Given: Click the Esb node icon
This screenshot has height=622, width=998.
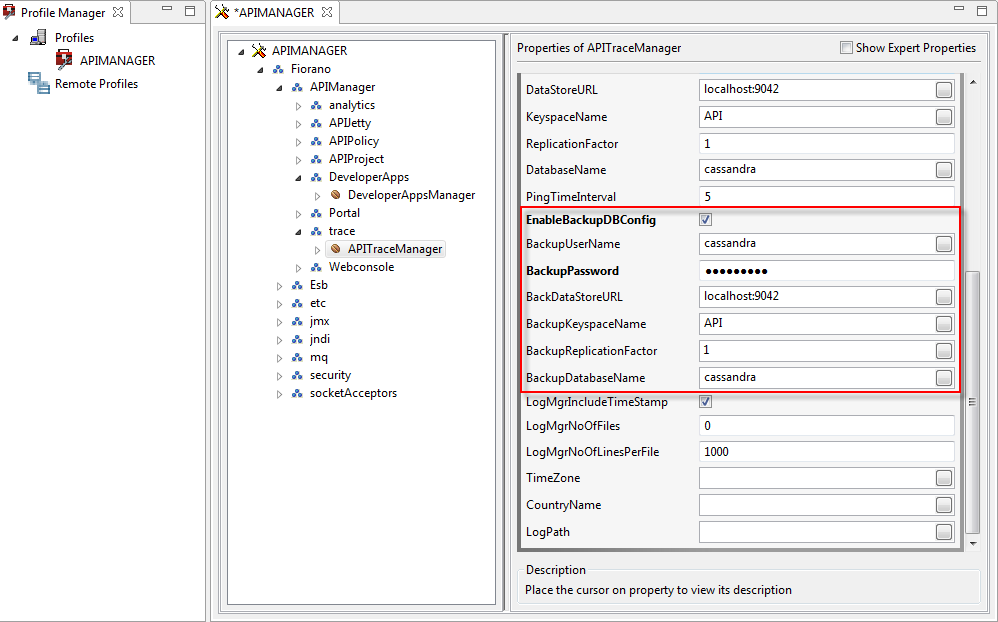Looking at the screenshot, I should 297,285.
